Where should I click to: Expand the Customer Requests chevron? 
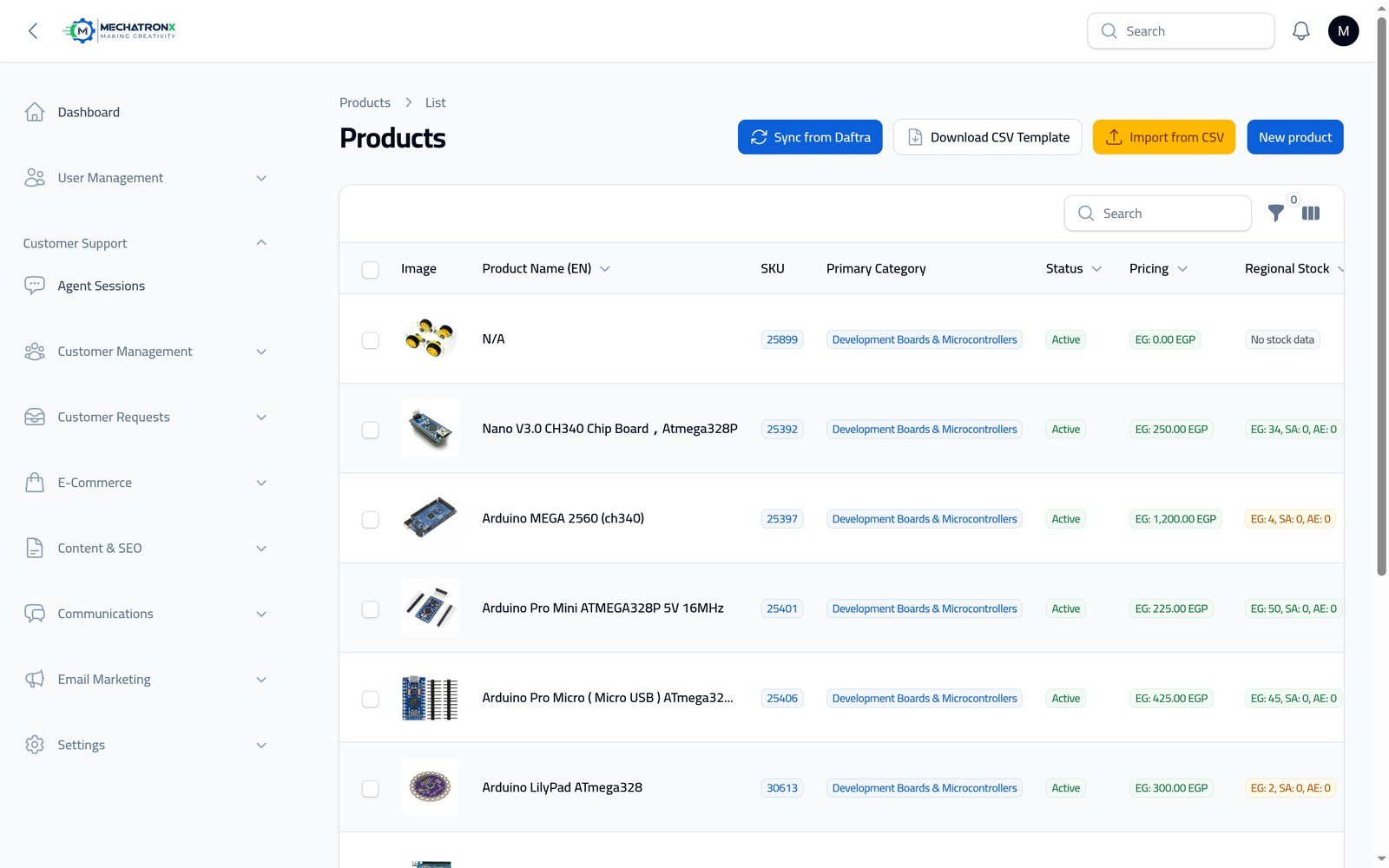click(x=261, y=418)
